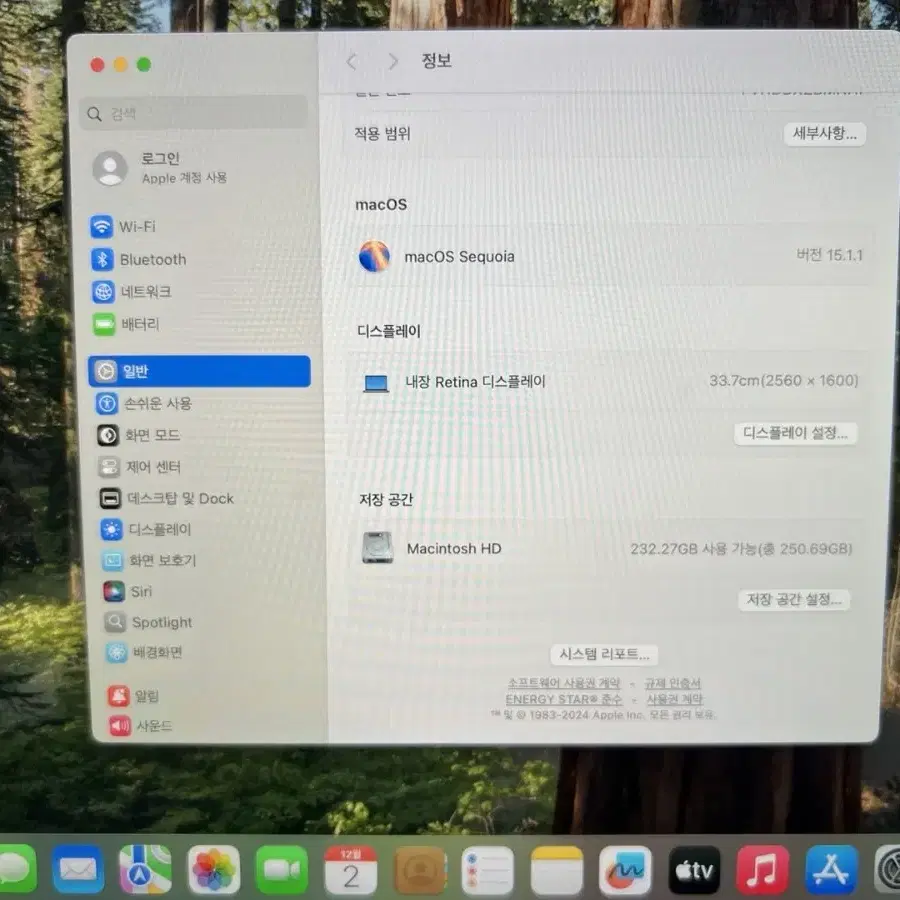900x900 pixels.
Task: Open Spotlight settings in the sidebar
Action: click(x=148, y=622)
